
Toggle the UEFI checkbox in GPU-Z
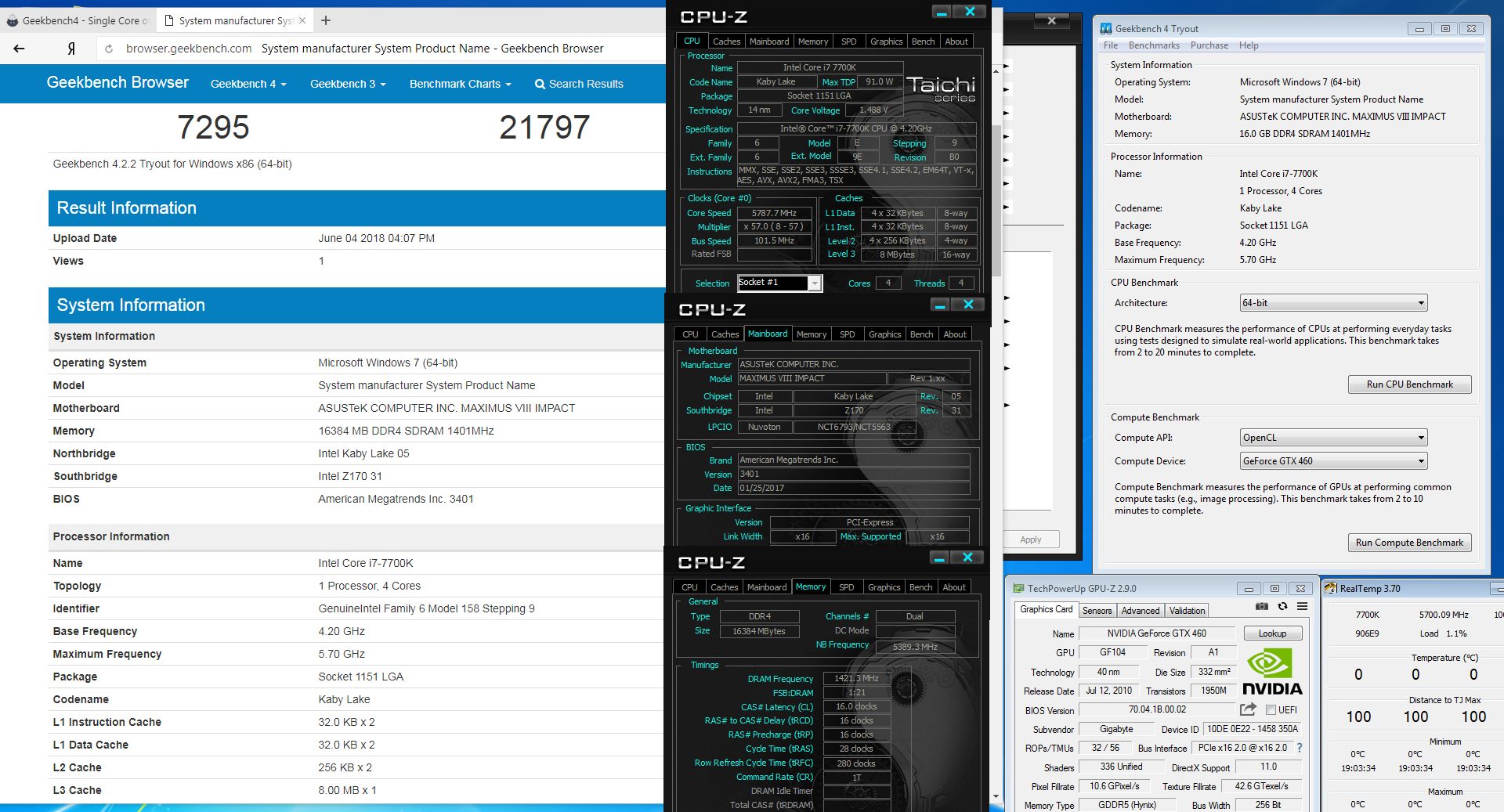1271,710
